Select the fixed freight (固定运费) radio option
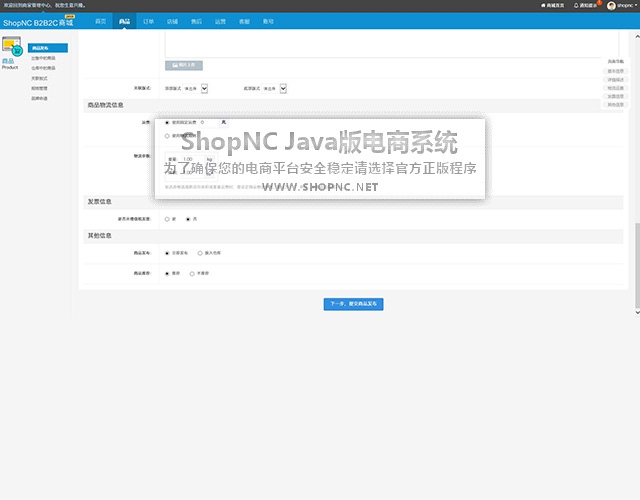Viewport: 640px width, 500px height. 167,122
